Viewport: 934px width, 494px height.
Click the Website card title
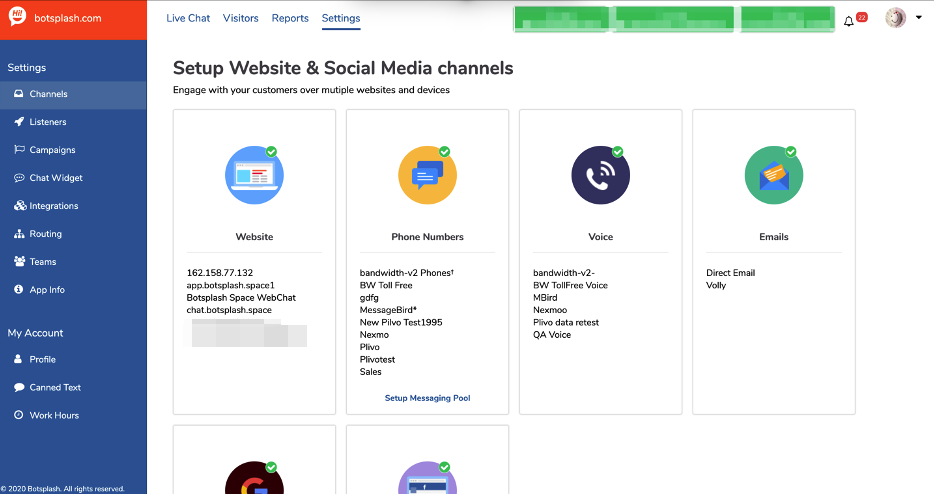[x=254, y=237]
